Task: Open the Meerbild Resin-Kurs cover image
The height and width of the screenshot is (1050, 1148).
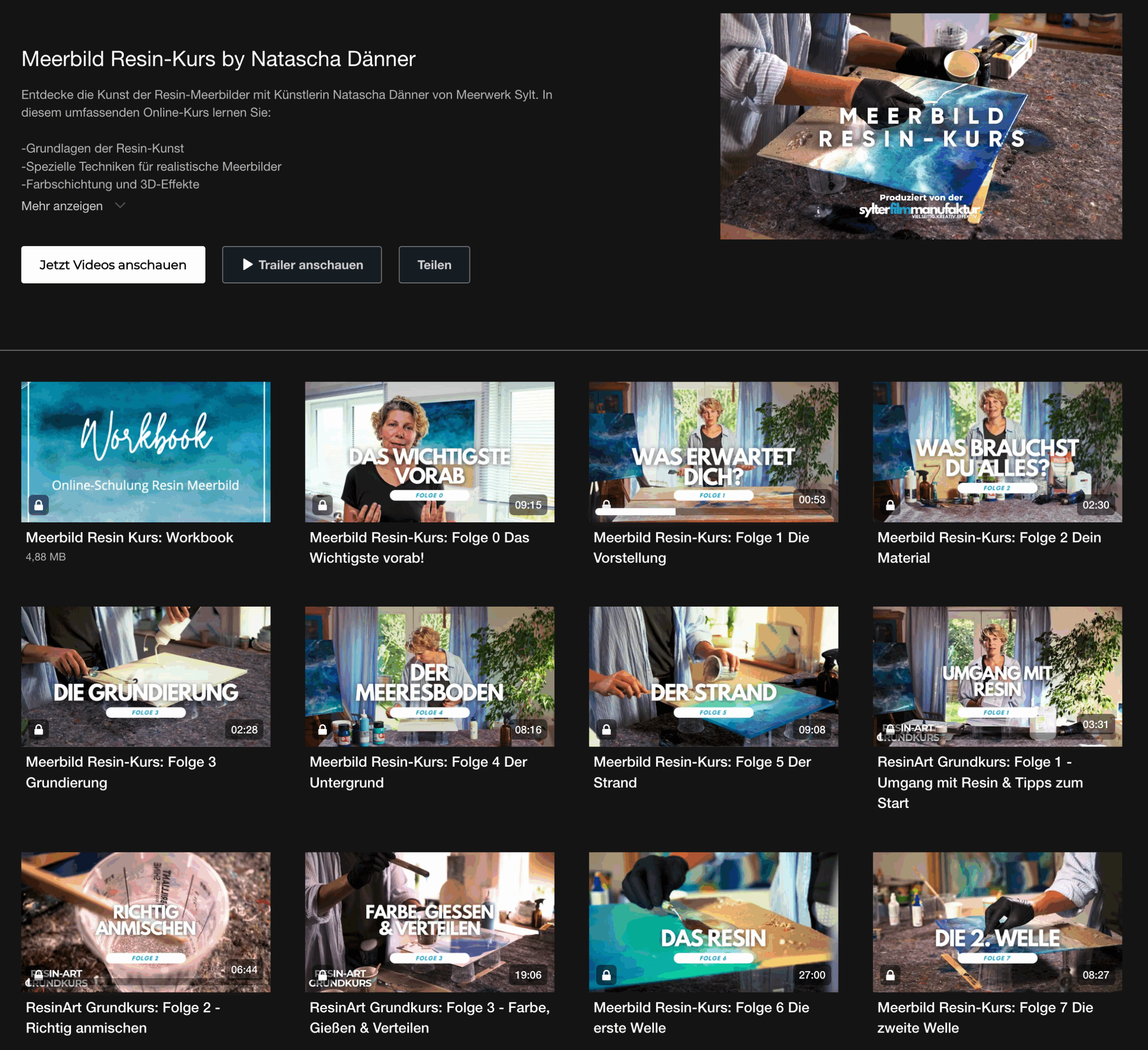Action: pyautogui.click(x=921, y=126)
